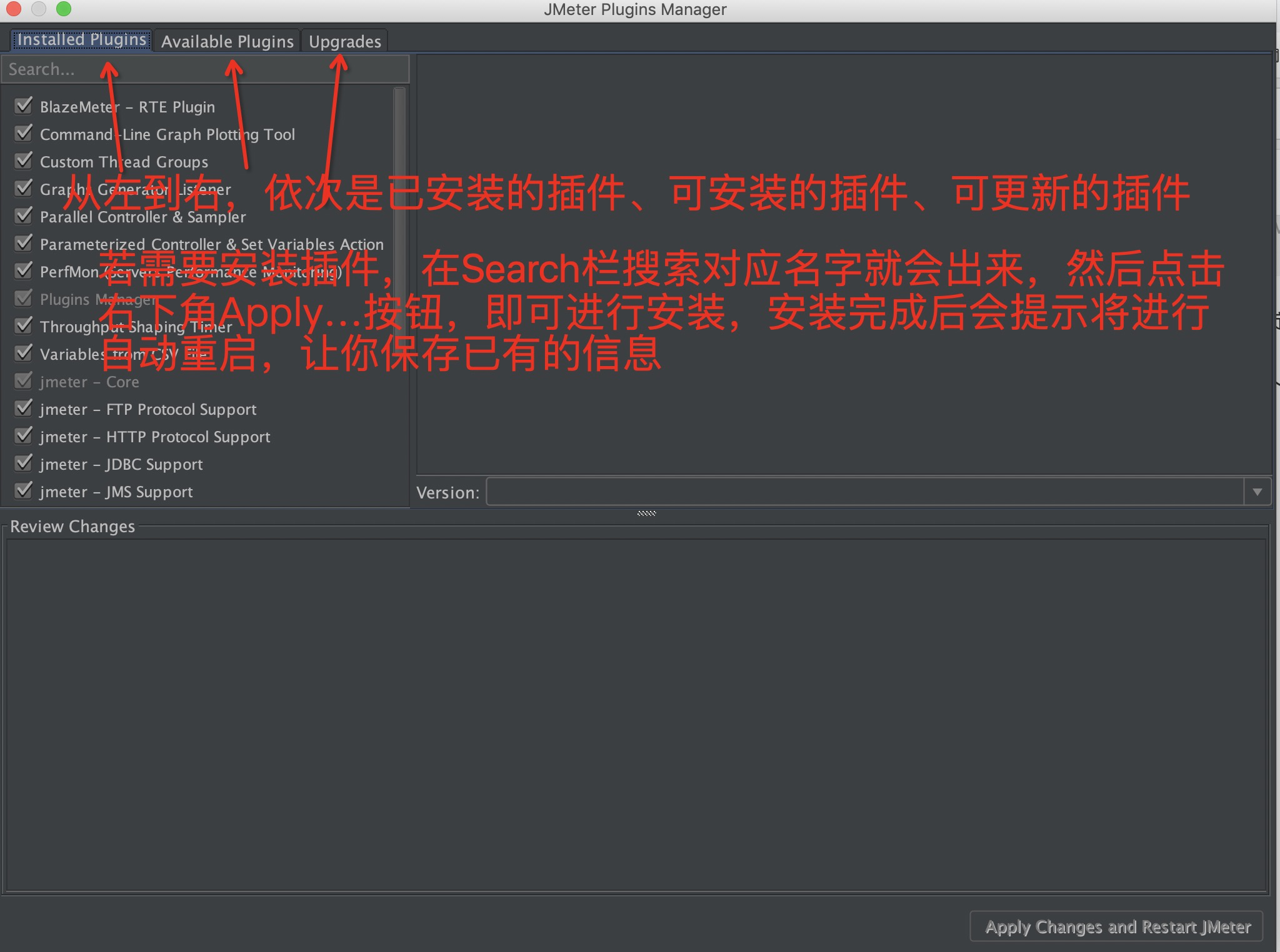The width and height of the screenshot is (1280, 952).
Task: Select jmeter - JMS Support entry
Action: pyautogui.click(x=116, y=492)
